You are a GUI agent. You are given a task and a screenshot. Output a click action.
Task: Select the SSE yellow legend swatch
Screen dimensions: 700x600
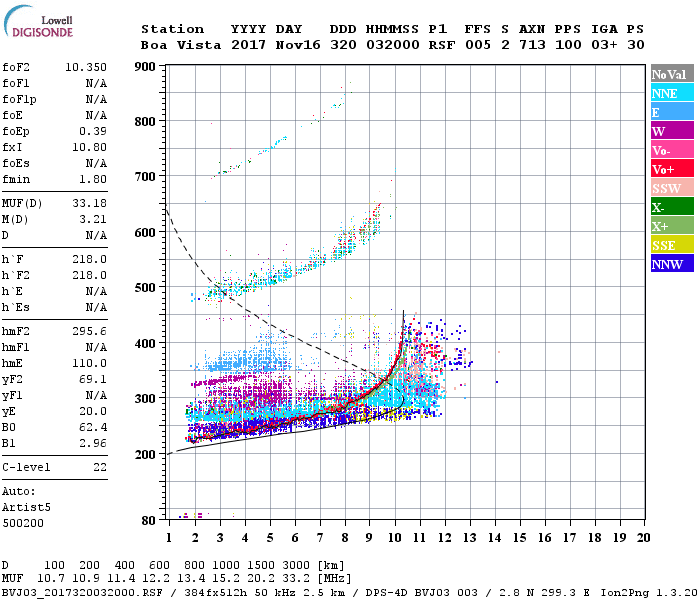click(x=672, y=245)
